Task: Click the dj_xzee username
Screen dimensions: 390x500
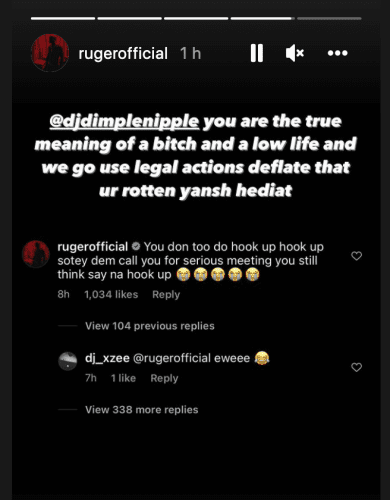Action: [x=107, y=358]
